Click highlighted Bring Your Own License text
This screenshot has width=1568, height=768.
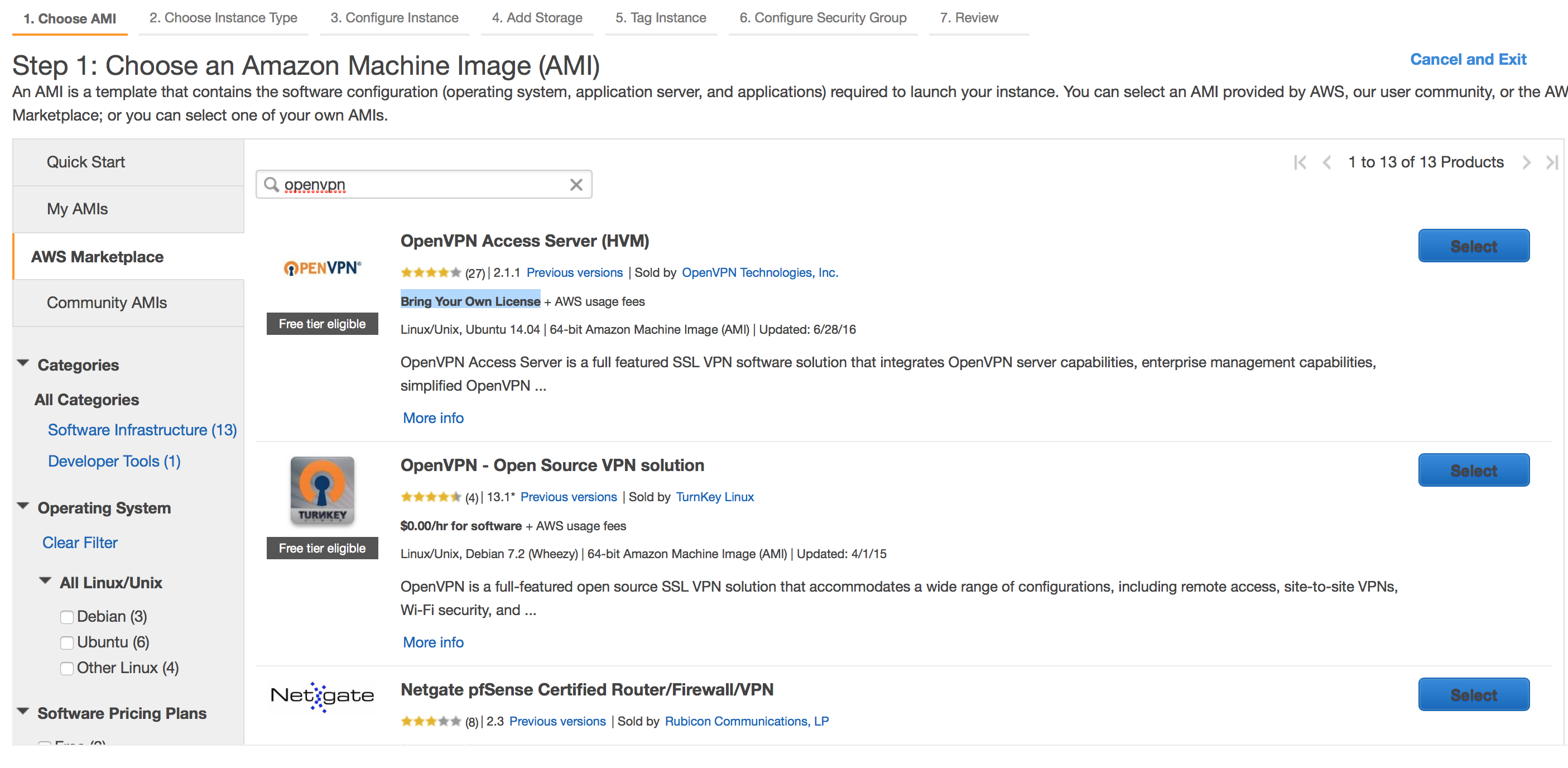point(470,301)
